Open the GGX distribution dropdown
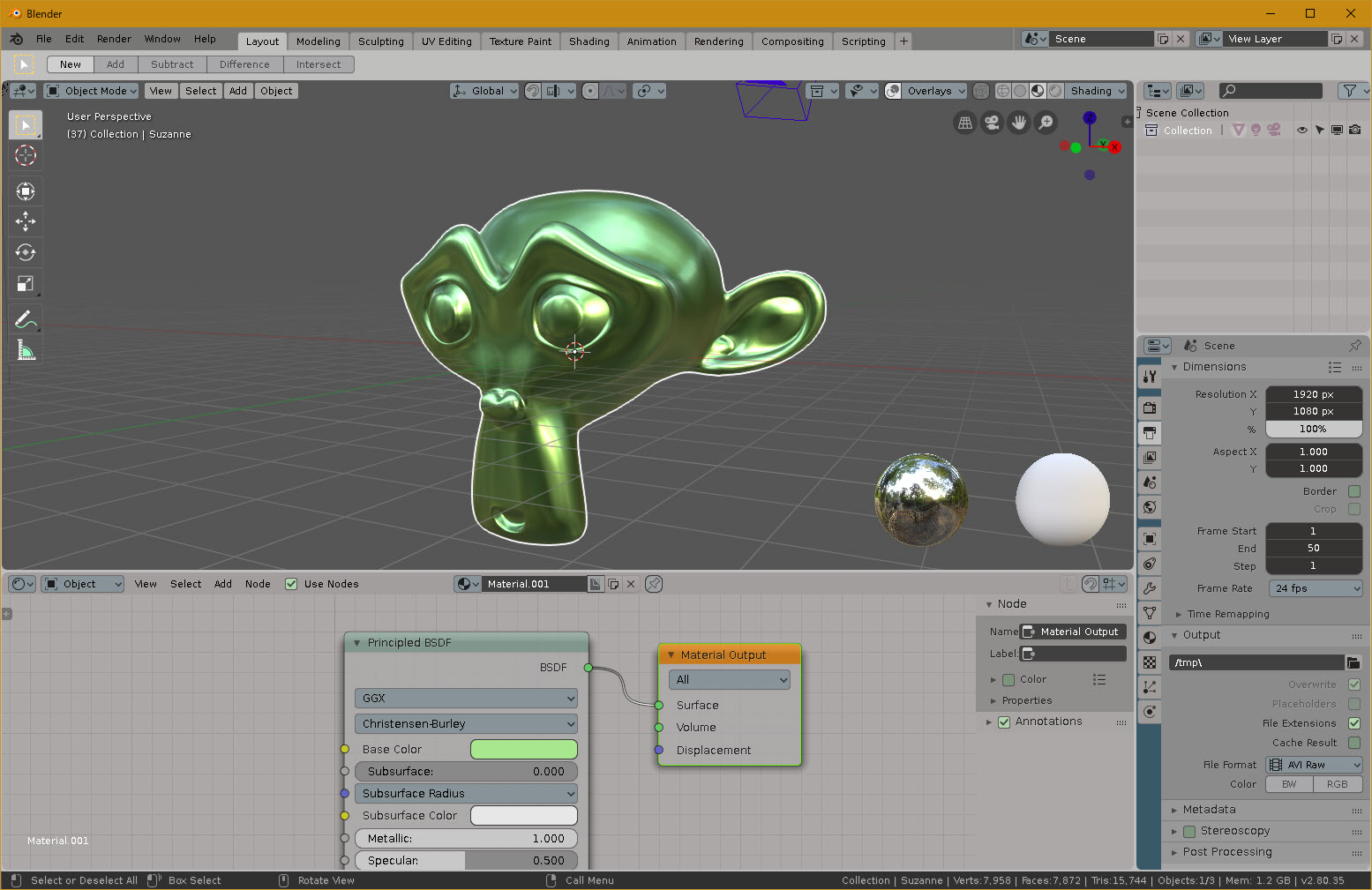Screen dimensions: 1372x890 click(466, 699)
